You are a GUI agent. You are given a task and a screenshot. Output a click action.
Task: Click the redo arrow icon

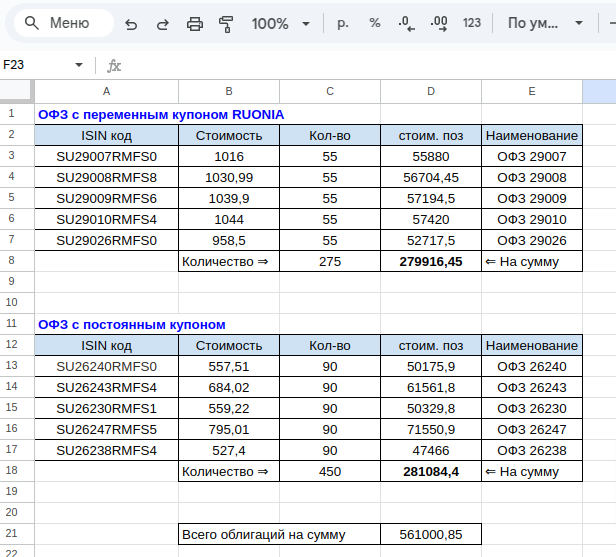(x=163, y=23)
